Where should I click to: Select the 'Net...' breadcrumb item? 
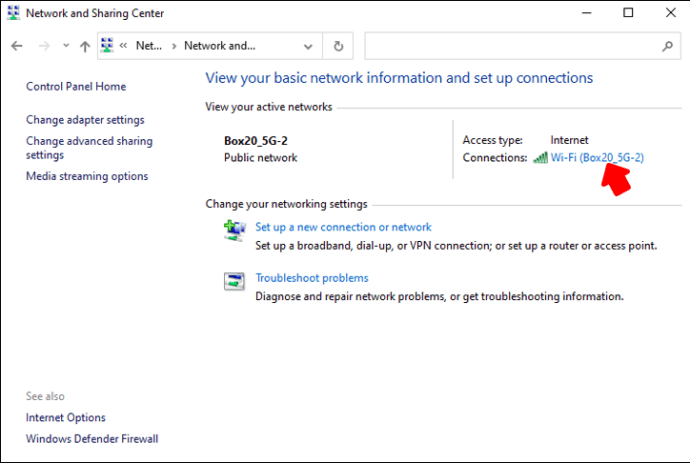coord(148,46)
